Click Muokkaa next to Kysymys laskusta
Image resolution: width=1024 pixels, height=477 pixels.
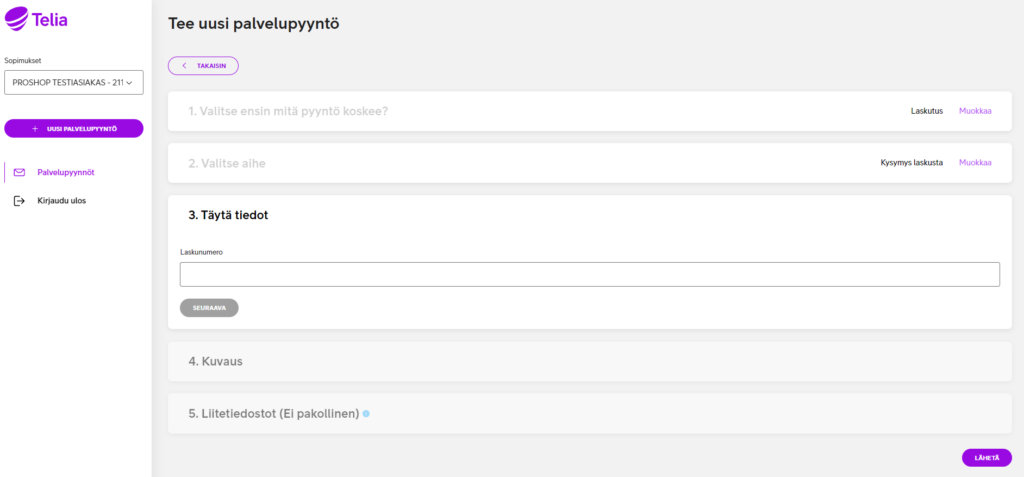[x=975, y=163]
